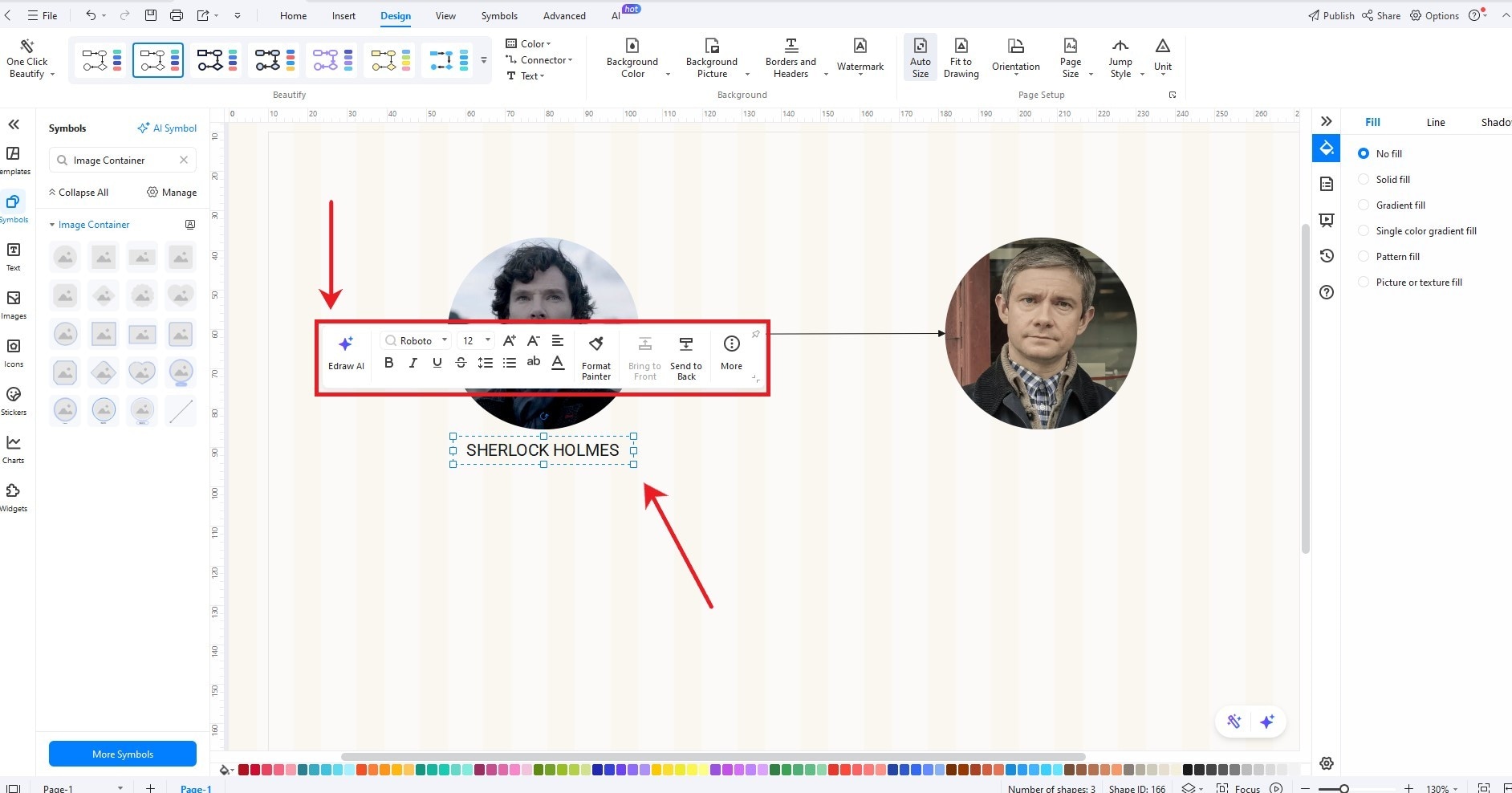The width and height of the screenshot is (1512, 793).
Task: Expand the beautify styles gallery arrow
Action: 483,60
